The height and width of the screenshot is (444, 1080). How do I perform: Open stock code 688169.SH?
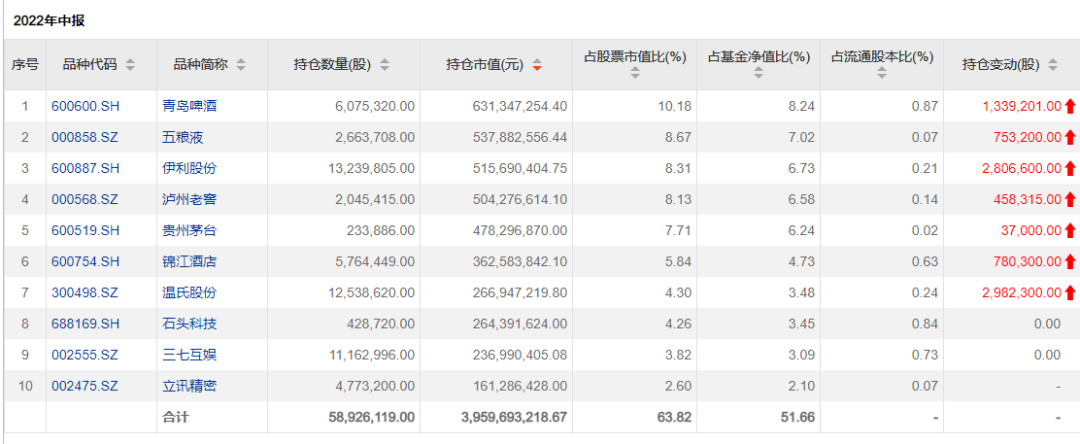85,324
